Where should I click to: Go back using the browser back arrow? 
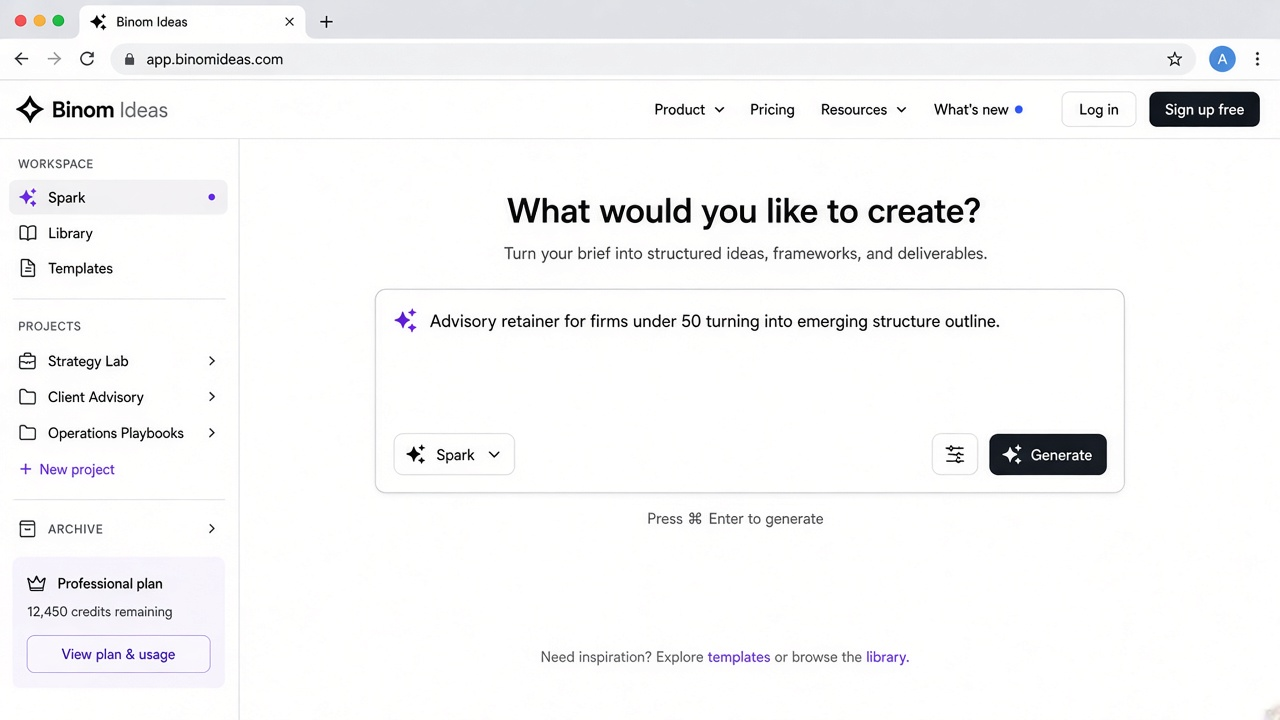(x=22, y=59)
